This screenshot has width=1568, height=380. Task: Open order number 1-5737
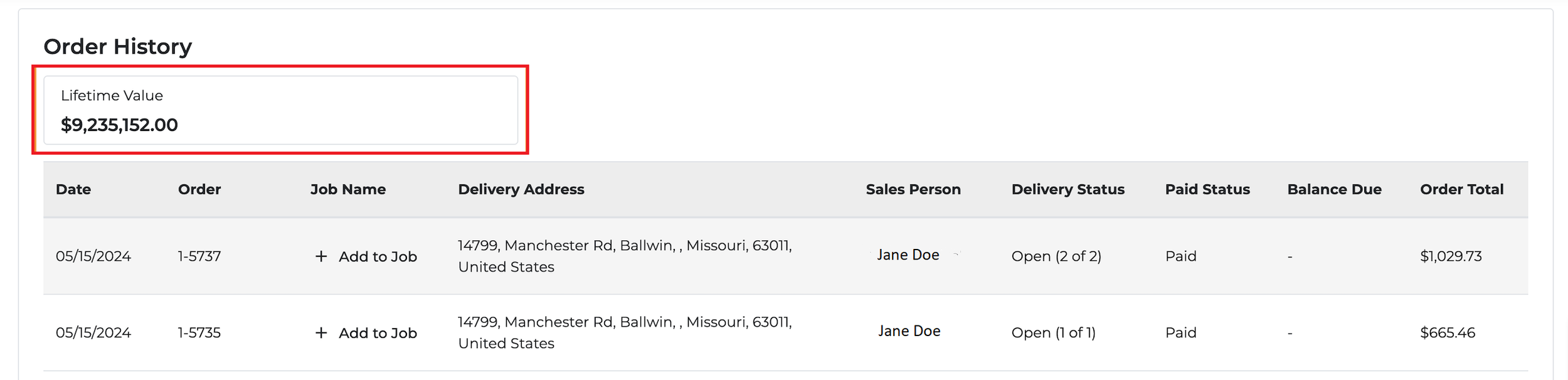point(199,256)
